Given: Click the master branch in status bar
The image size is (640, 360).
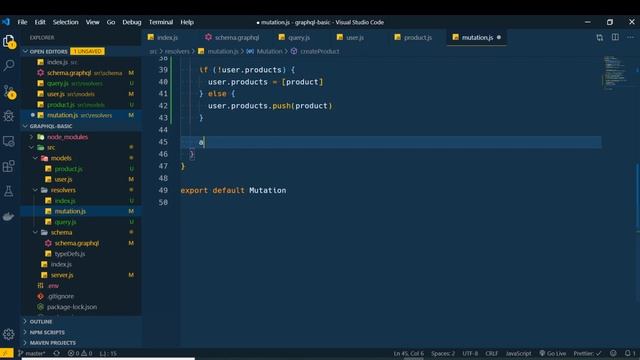Looking at the screenshot, I should click(x=32, y=353).
